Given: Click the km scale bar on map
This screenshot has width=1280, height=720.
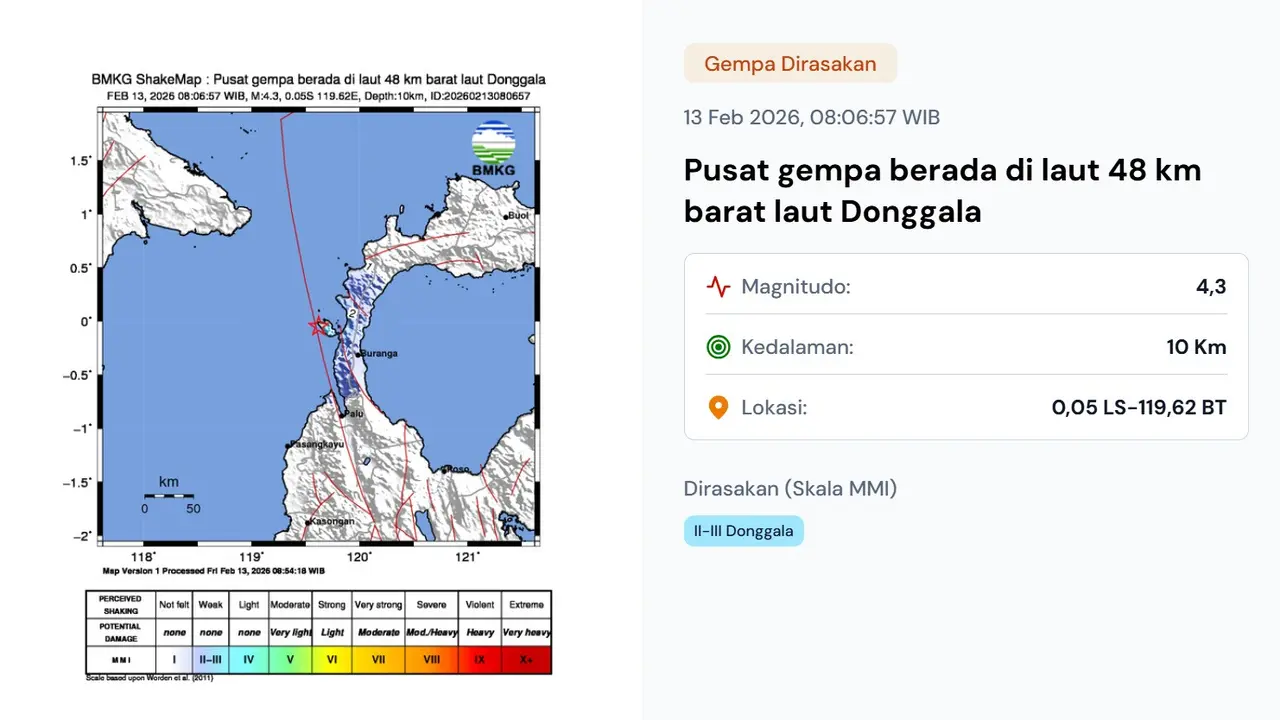Looking at the screenshot, I should click(x=169, y=495).
